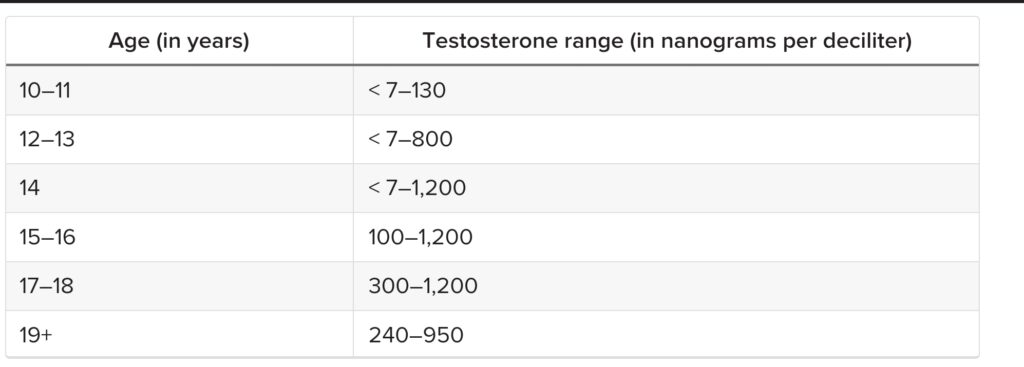Select the age 14 cell
Screen dimensions: 1024x367
coord(179,188)
